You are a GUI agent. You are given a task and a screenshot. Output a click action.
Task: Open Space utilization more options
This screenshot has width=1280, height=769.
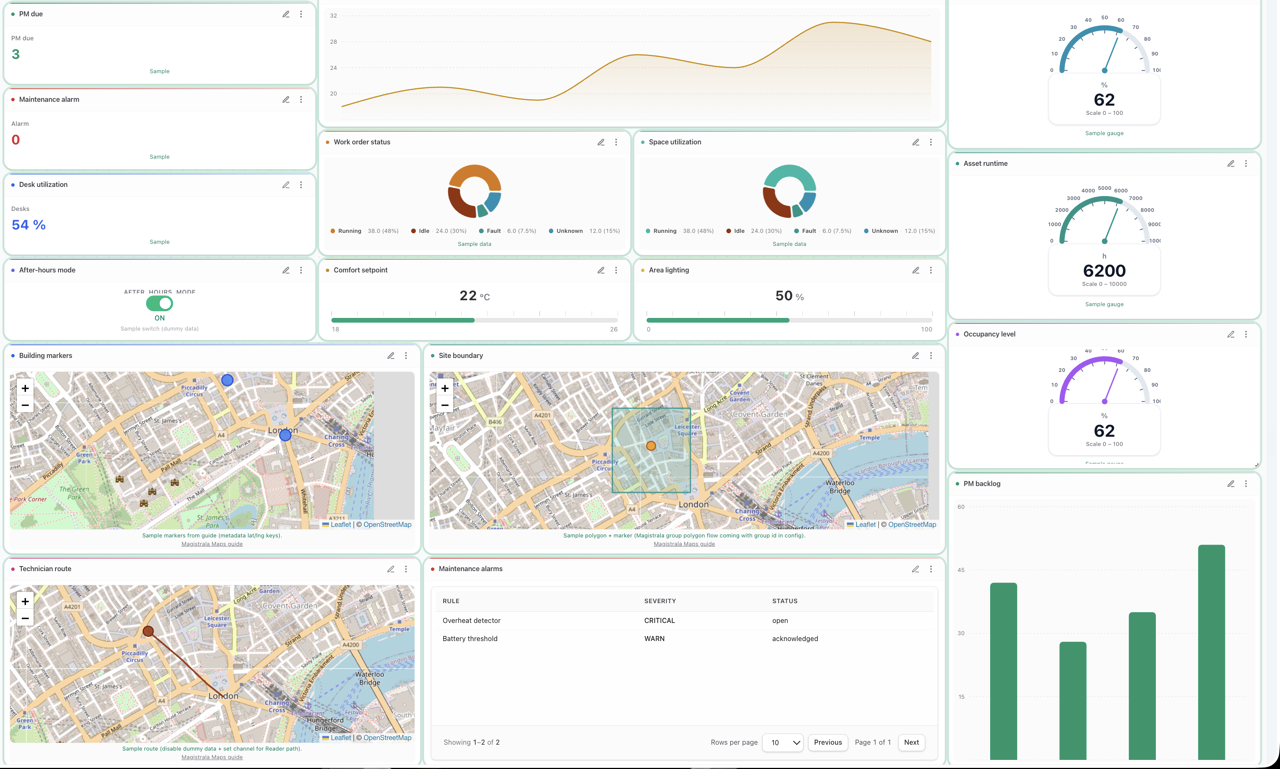coord(931,142)
